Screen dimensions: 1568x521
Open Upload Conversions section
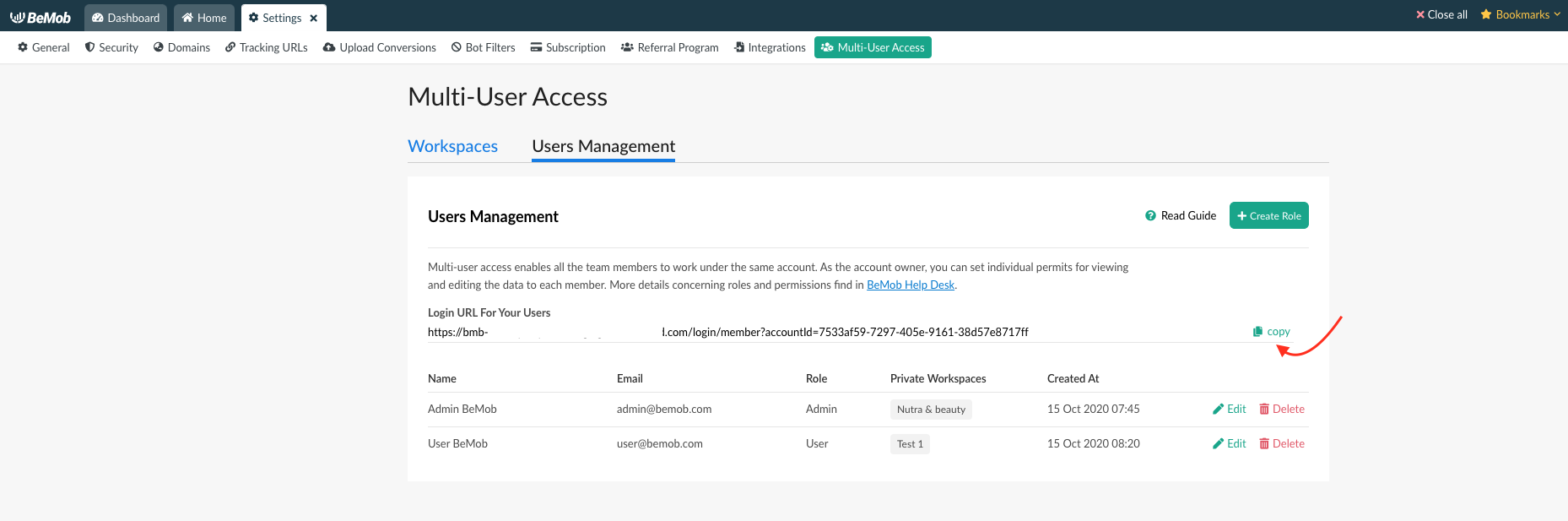(380, 47)
